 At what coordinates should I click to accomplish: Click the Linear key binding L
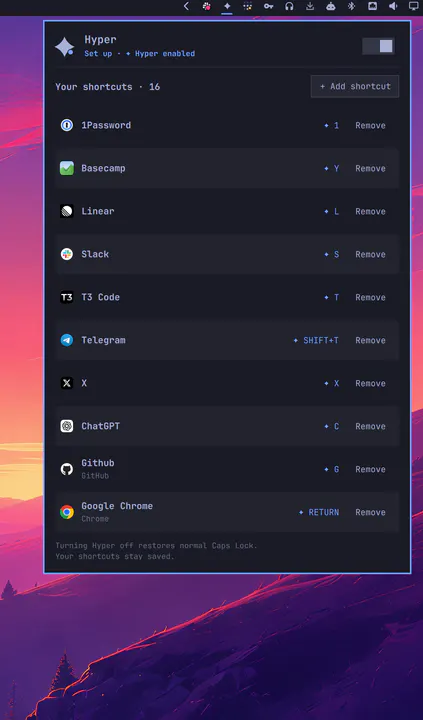point(332,211)
